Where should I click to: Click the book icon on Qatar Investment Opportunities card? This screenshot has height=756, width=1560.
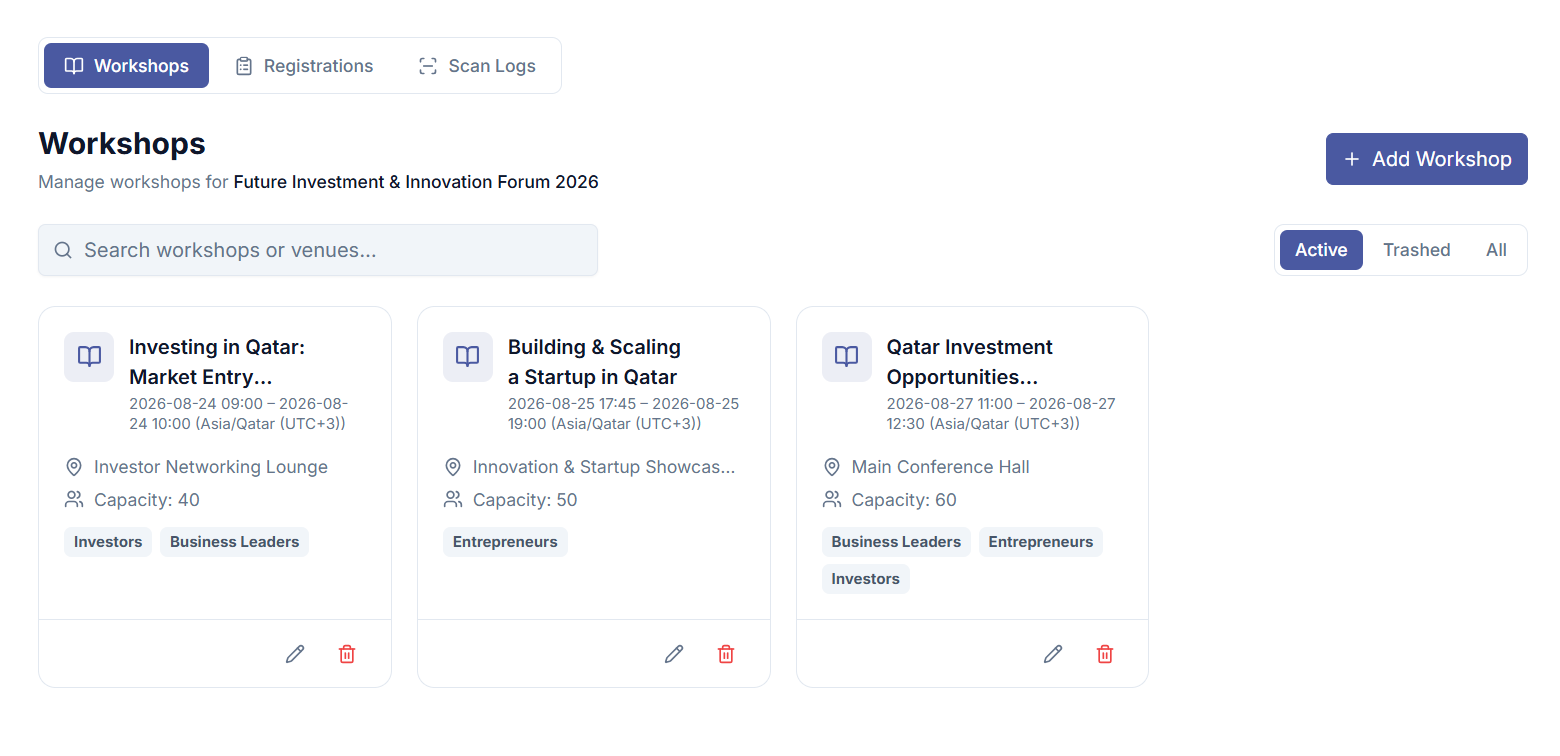(847, 357)
